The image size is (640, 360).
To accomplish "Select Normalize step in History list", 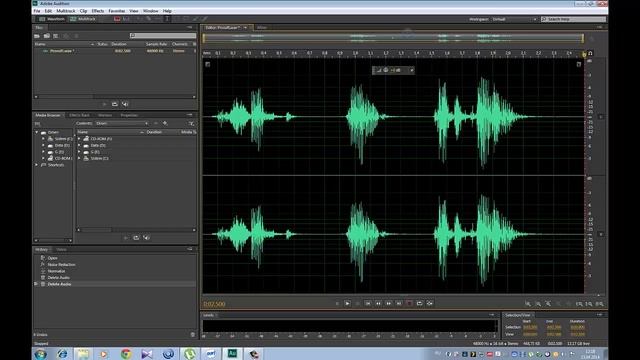I will click(x=56, y=271).
